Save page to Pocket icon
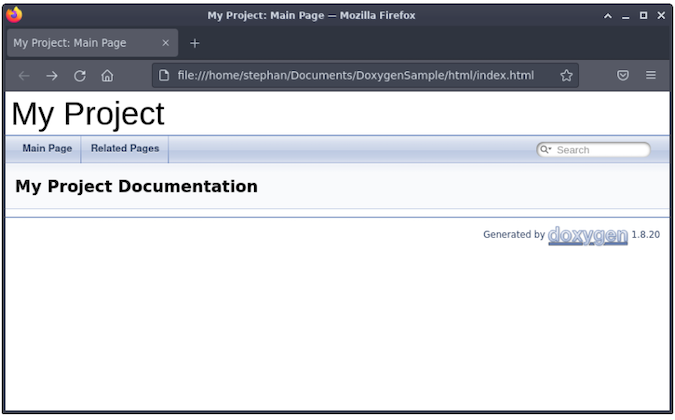675x420 pixels. pyautogui.click(x=623, y=75)
